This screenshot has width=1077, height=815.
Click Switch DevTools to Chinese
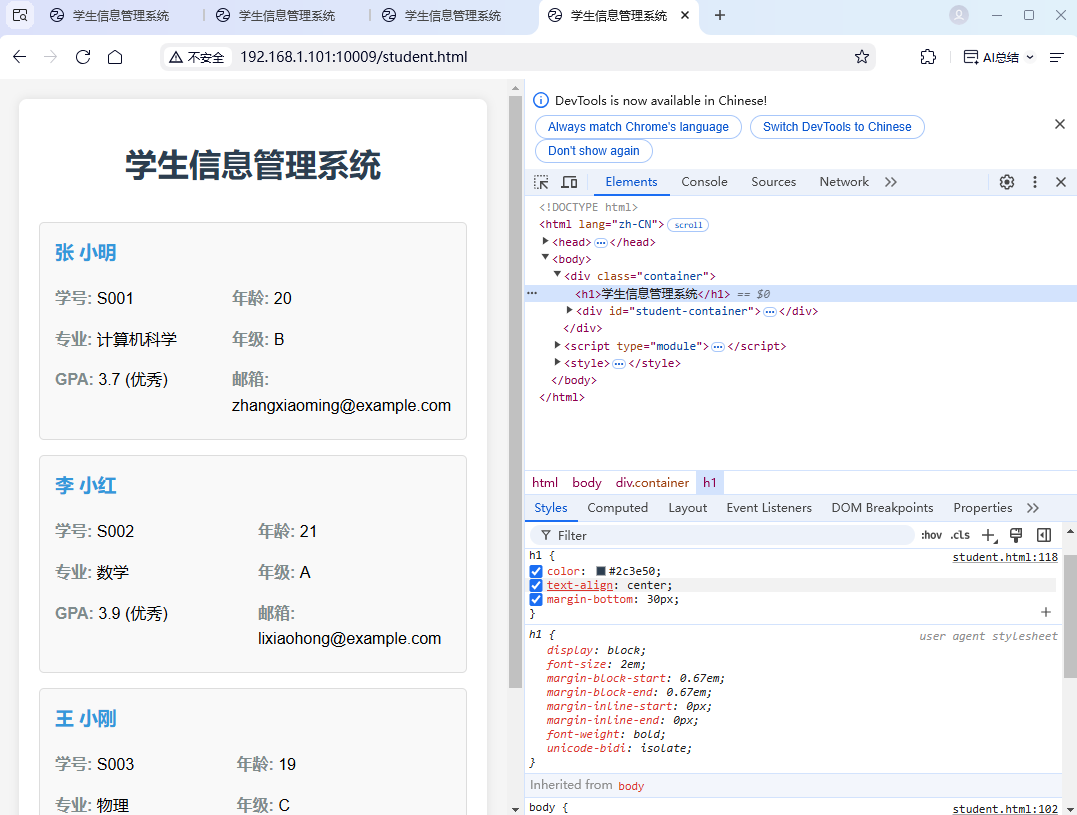click(837, 127)
